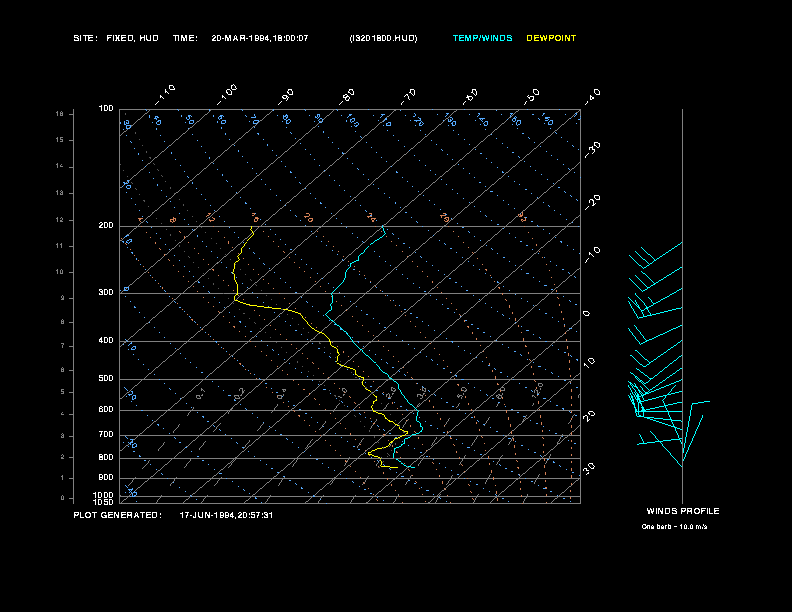Click the -20 temperature label on right edge
The width and height of the screenshot is (792, 612).
click(x=593, y=202)
